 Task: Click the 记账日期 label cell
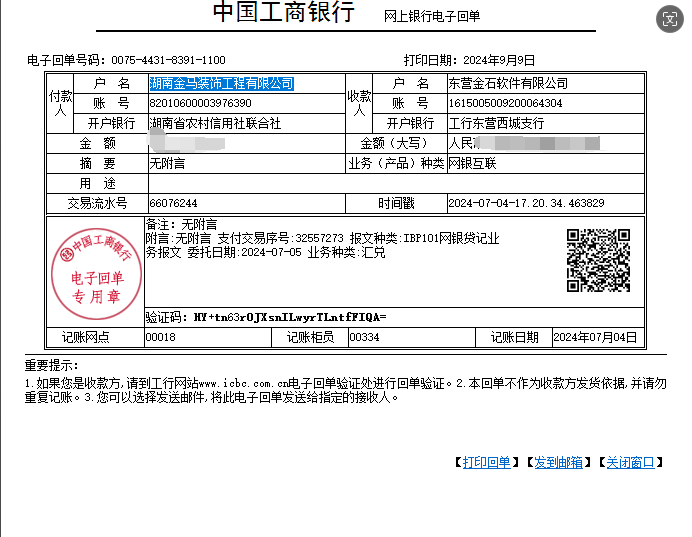point(514,338)
